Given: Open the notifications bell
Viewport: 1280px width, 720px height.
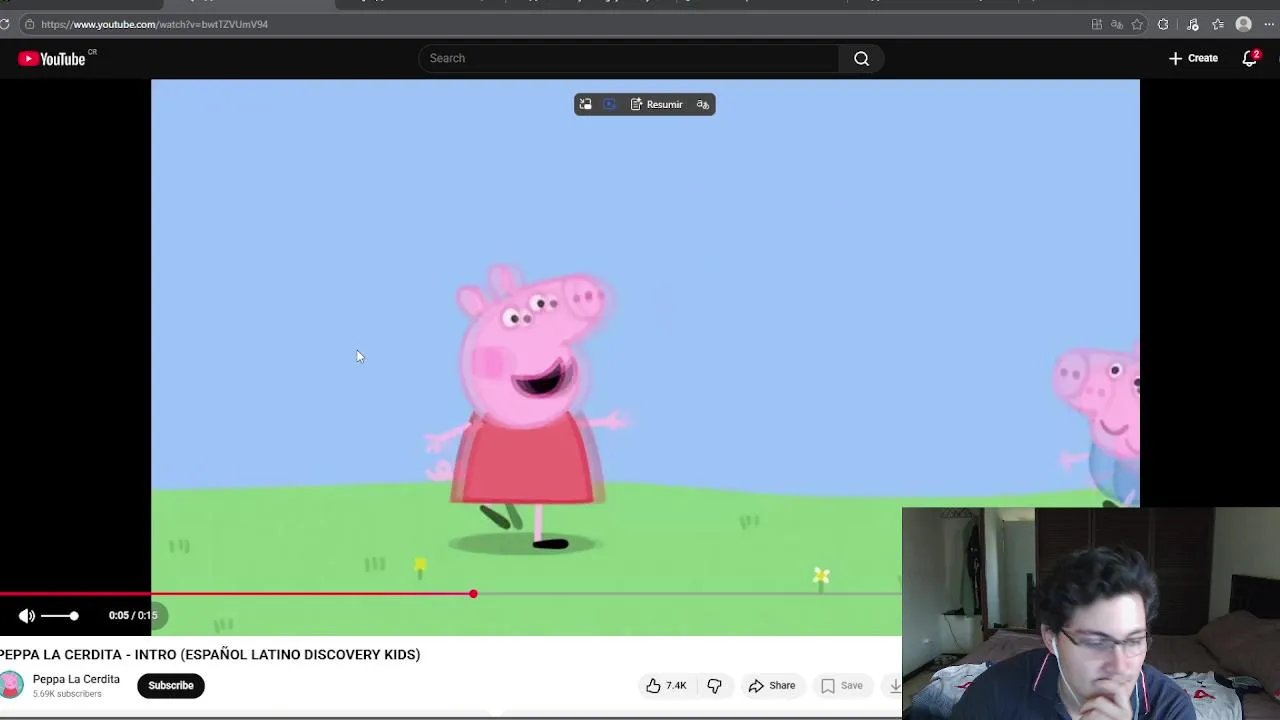Looking at the screenshot, I should 1249,58.
